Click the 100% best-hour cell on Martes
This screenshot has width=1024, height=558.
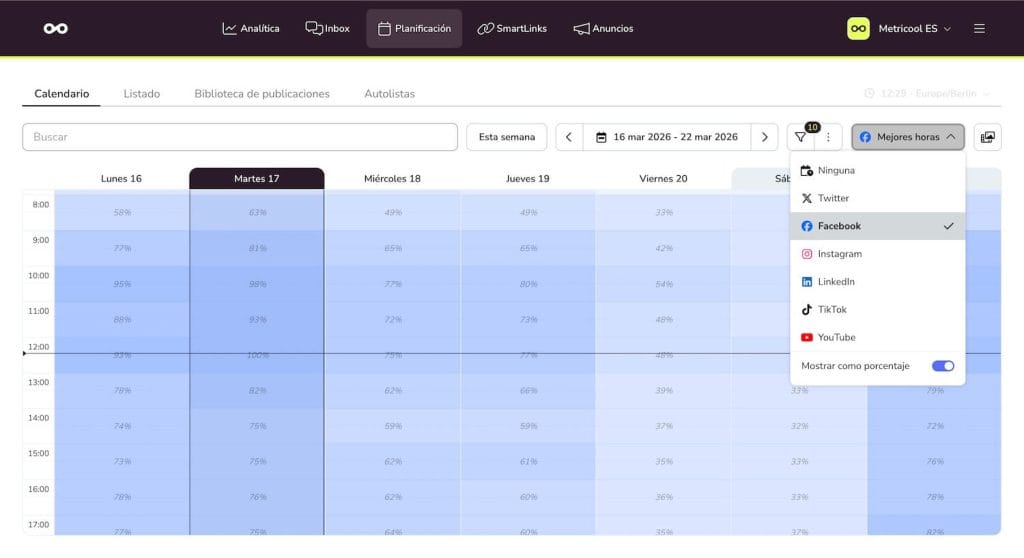(x=257, y=355)
